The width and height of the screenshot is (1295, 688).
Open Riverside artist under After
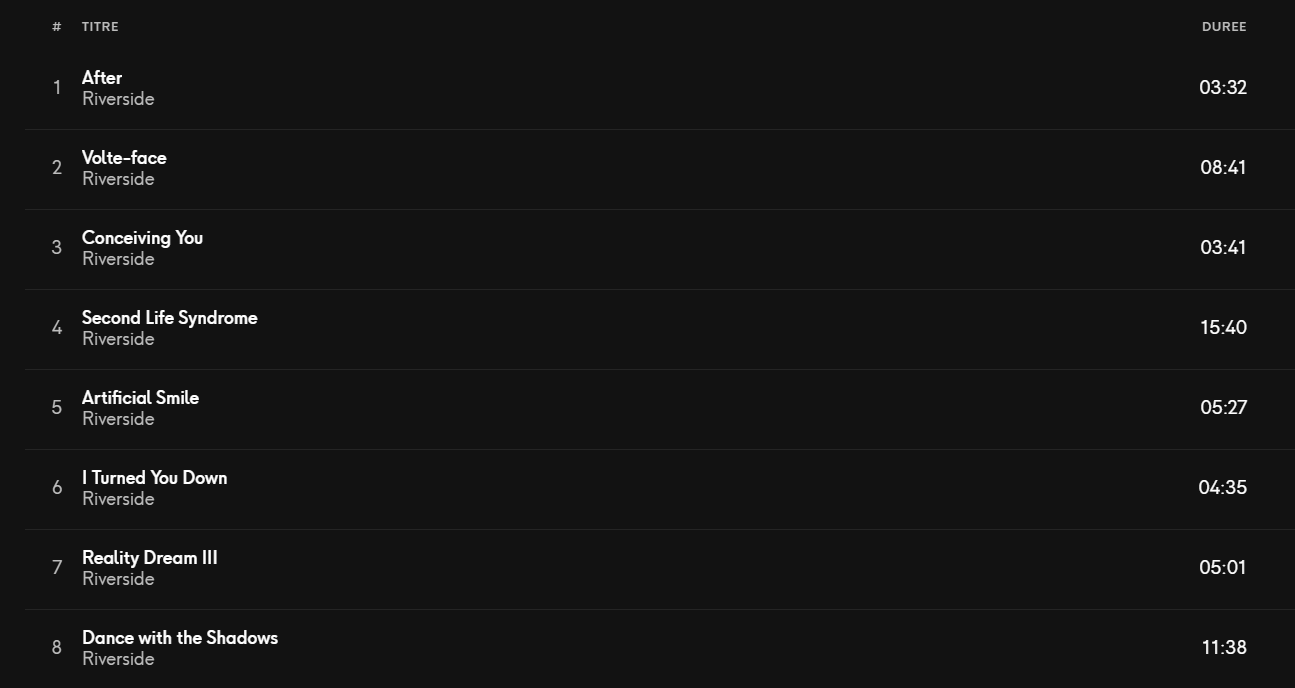coord(118,99)
